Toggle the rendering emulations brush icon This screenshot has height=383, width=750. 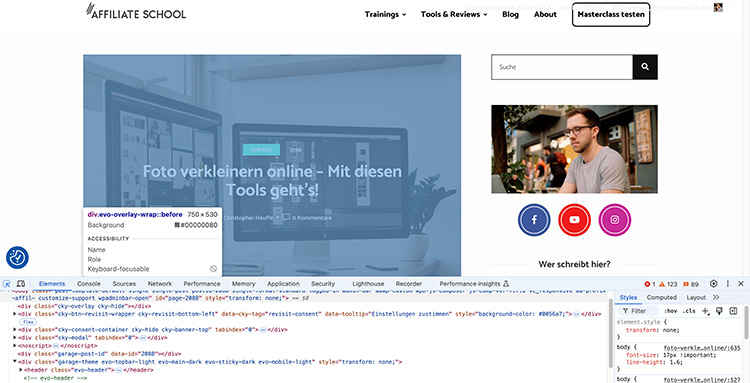pos(719,311)
